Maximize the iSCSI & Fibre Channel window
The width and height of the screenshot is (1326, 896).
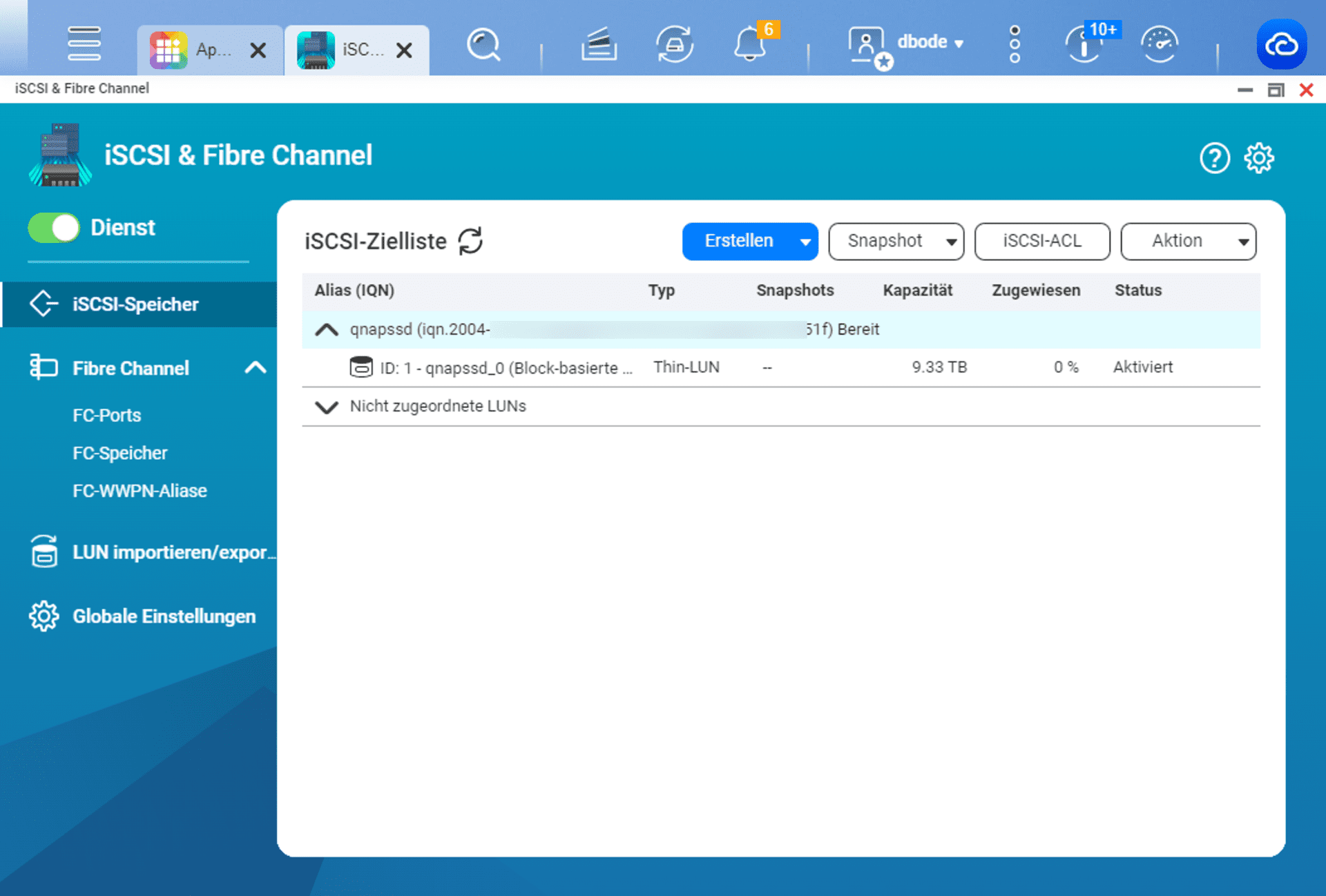(1276, 90)
